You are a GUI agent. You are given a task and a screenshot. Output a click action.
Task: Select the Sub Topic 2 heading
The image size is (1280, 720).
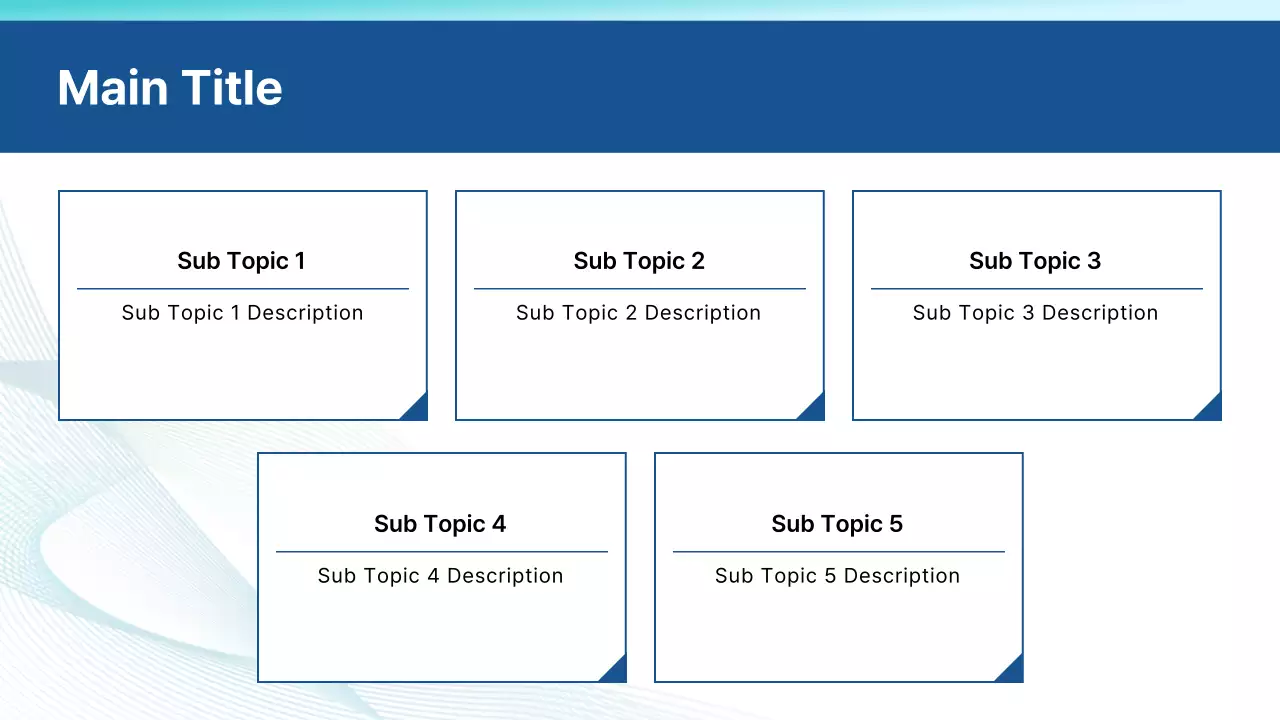[639, 261]
